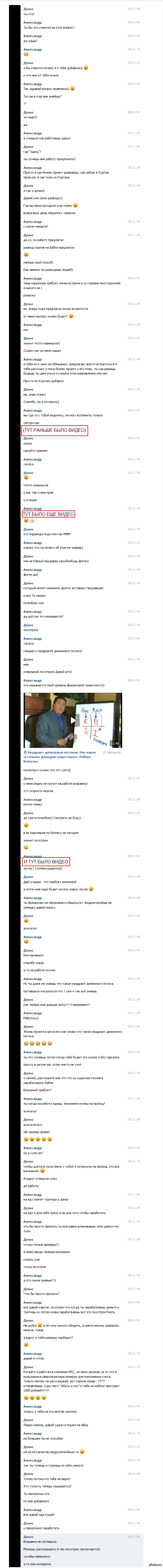Screen dimensions: 163x1568
Task: Click emoji after 'Так задавай вопрос правильно)'
Action: point(73,88)
